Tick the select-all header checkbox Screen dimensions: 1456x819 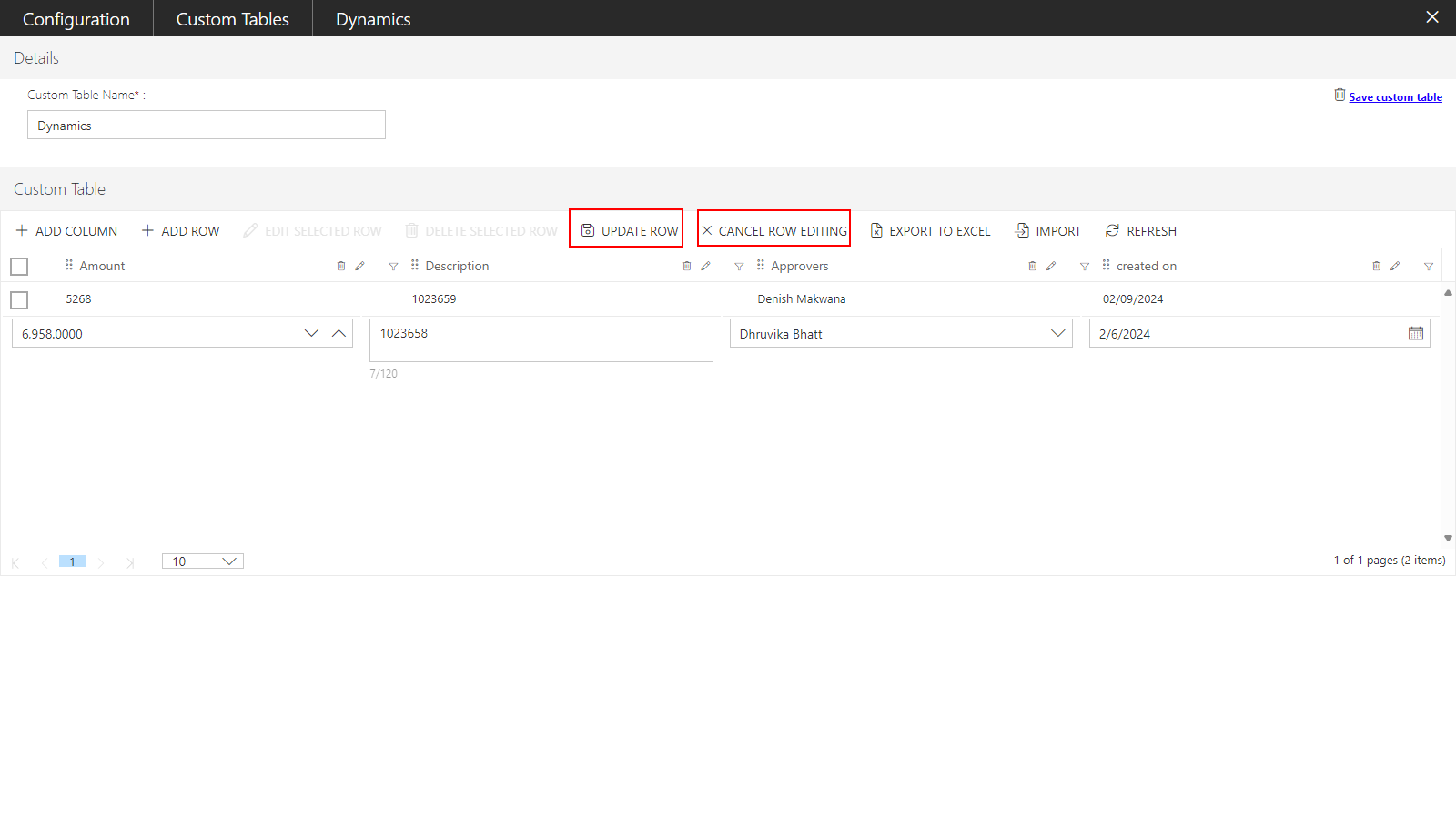[x=19, y=267]
